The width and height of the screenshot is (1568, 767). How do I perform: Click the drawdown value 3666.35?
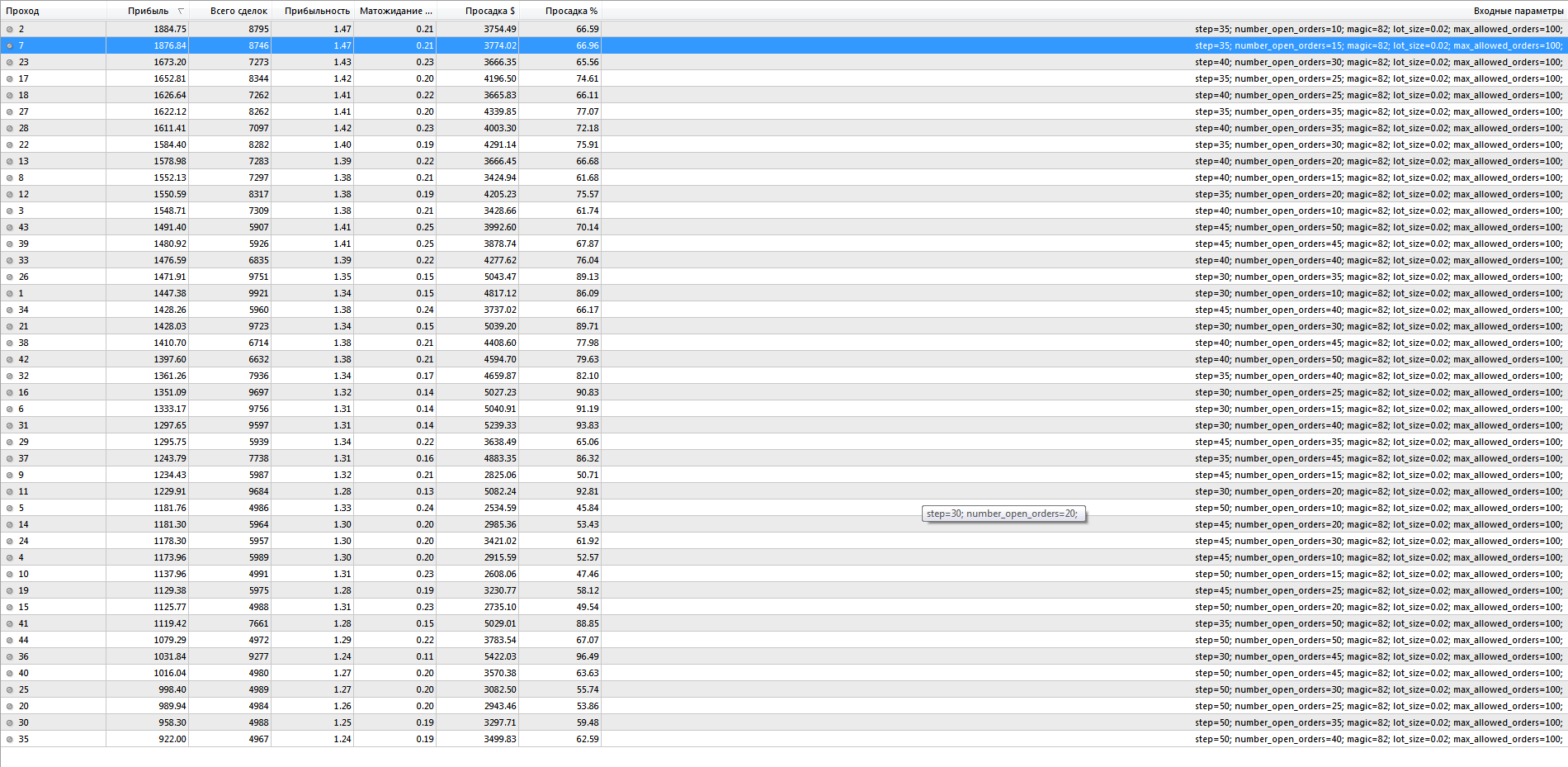click(500, 62)
